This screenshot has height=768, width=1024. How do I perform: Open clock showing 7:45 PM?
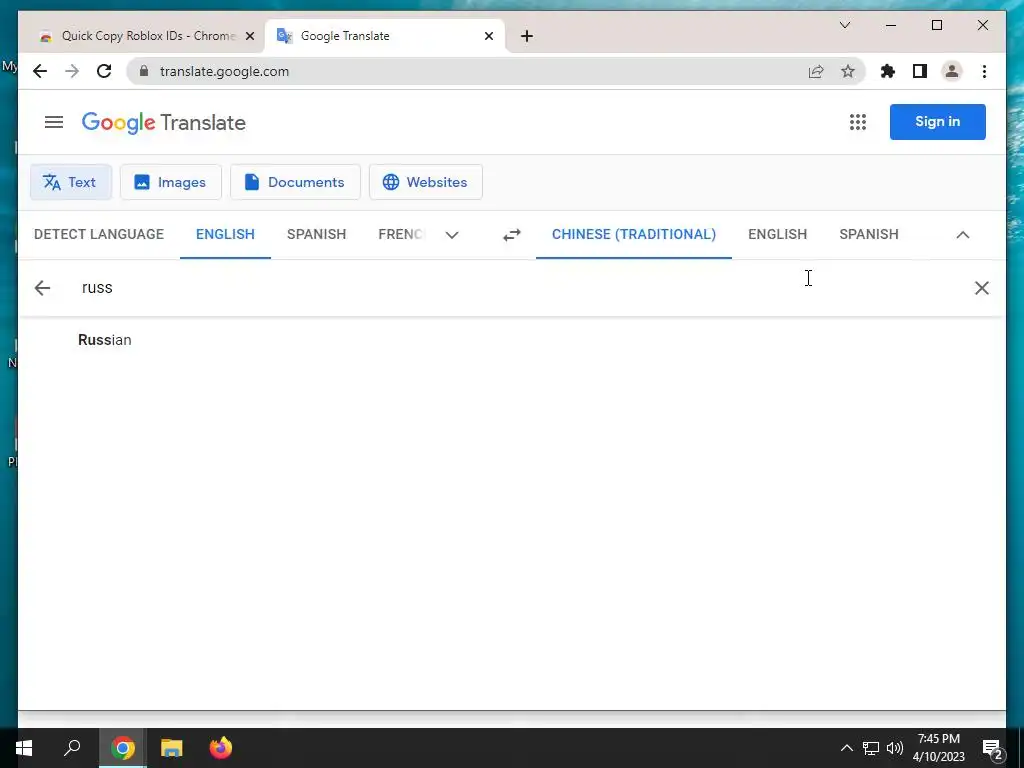[x=938, y=748]
